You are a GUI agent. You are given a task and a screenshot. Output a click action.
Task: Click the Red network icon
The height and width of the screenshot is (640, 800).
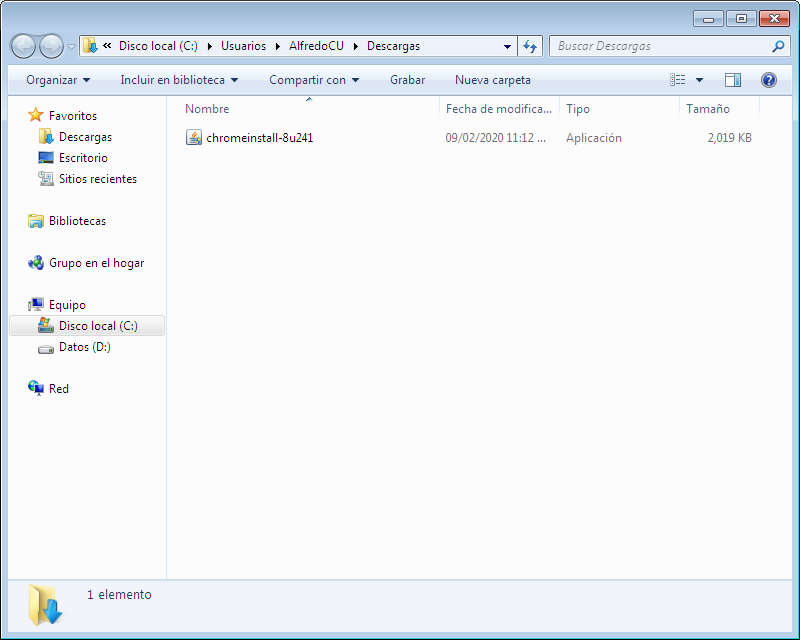click(x=36, y=388)
